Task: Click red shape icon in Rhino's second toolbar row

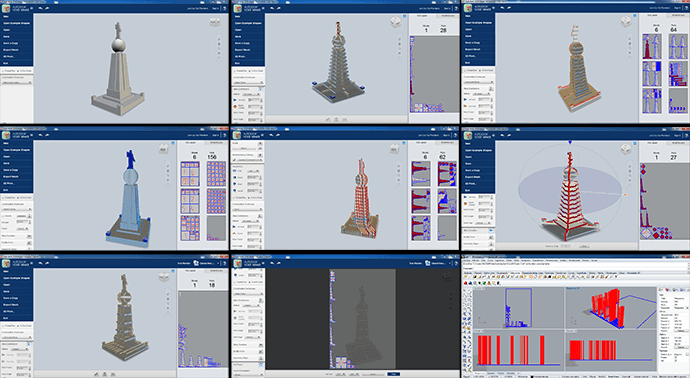Action: (x=466, y=283)
